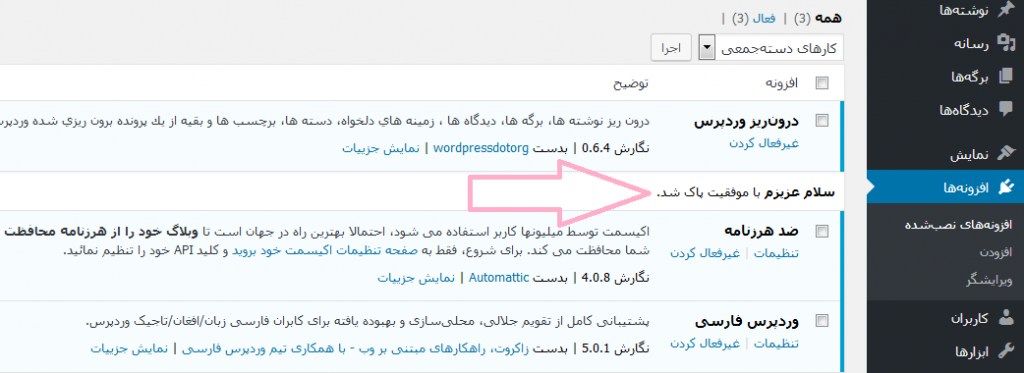Open تنظیمات for وردپرس فارسی

click(776, 344)
